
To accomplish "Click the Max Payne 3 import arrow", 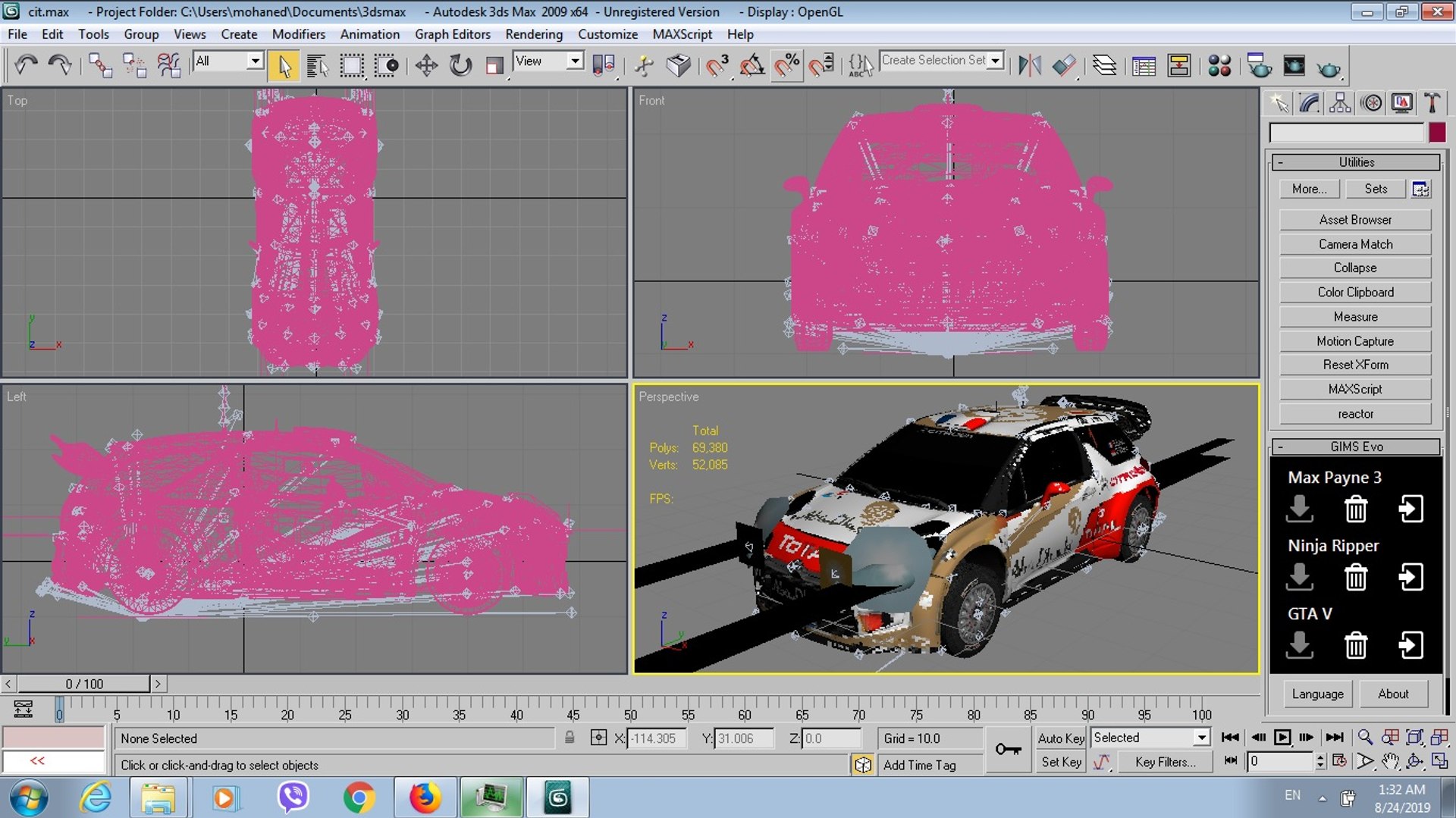I will tap(1299, 509).
